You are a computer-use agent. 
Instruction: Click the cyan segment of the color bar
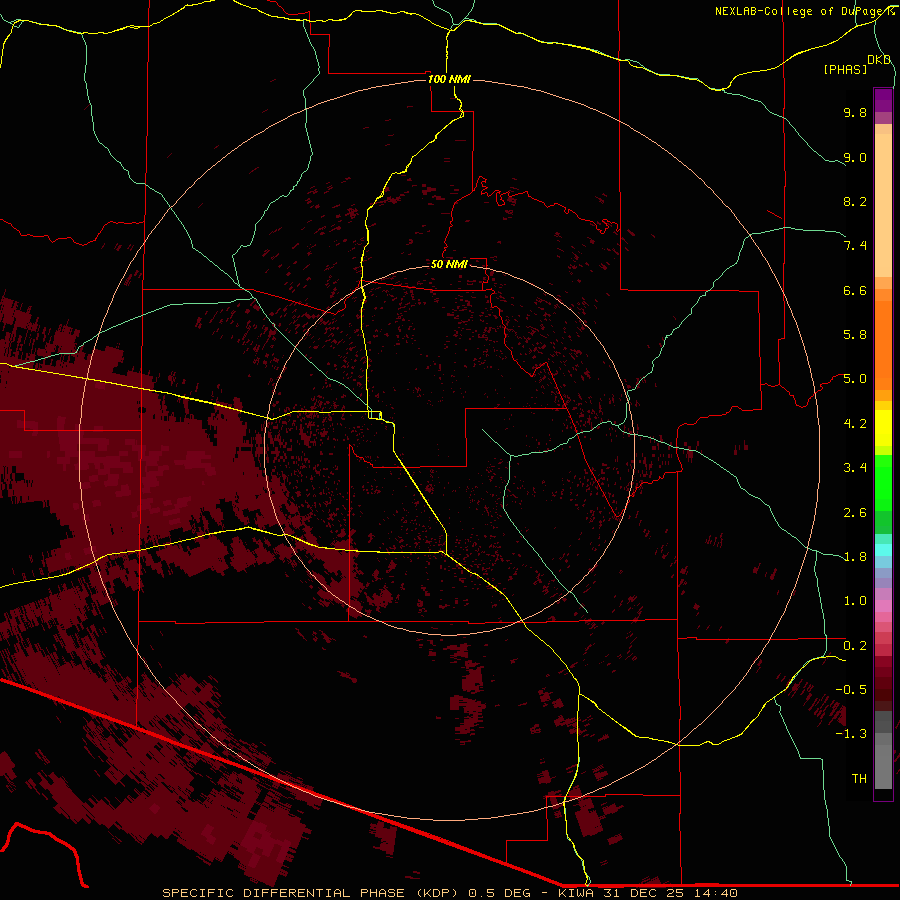point(883,550)
